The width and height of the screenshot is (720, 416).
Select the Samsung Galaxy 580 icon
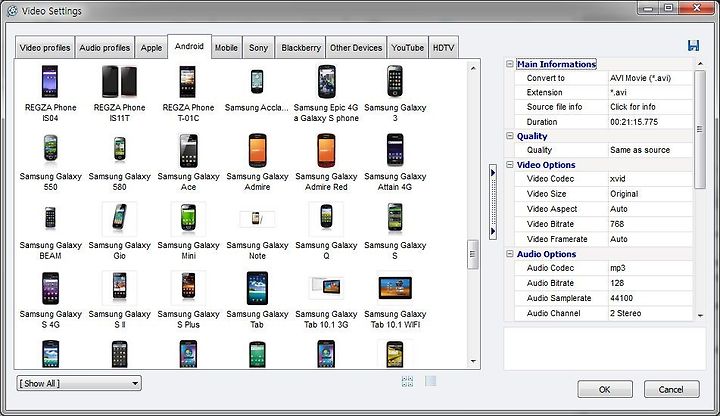pos(119,150)
